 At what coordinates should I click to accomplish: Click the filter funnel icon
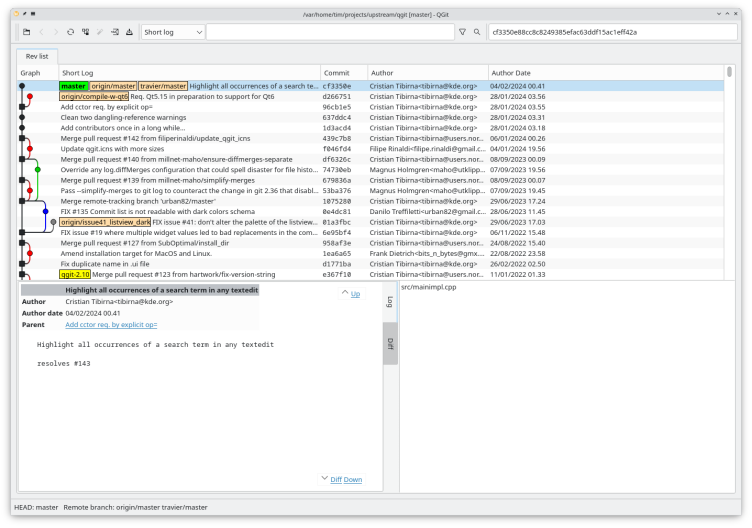(x=462, y=33)
